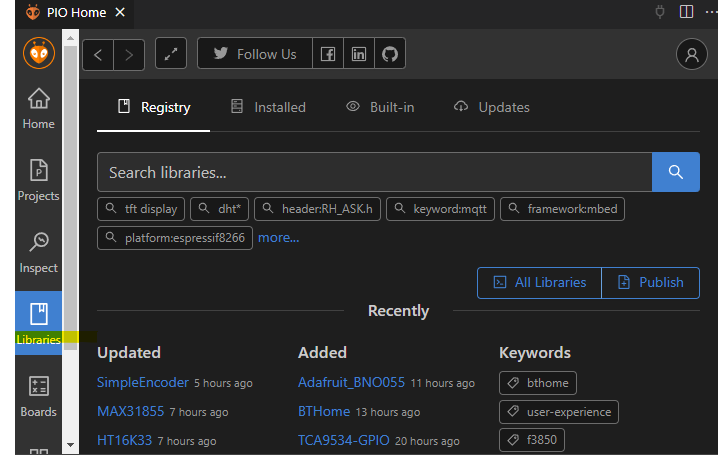This screenshot has height=455, width=718.
Task: Click the PlatformIO logo in the sidebar
Action: point(39,53)
